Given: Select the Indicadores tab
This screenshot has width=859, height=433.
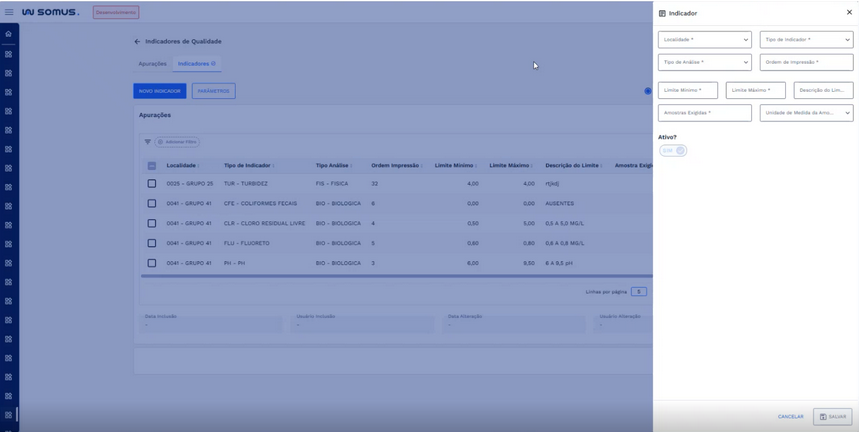Looking at the screenshot, I should tap(196, 64).
